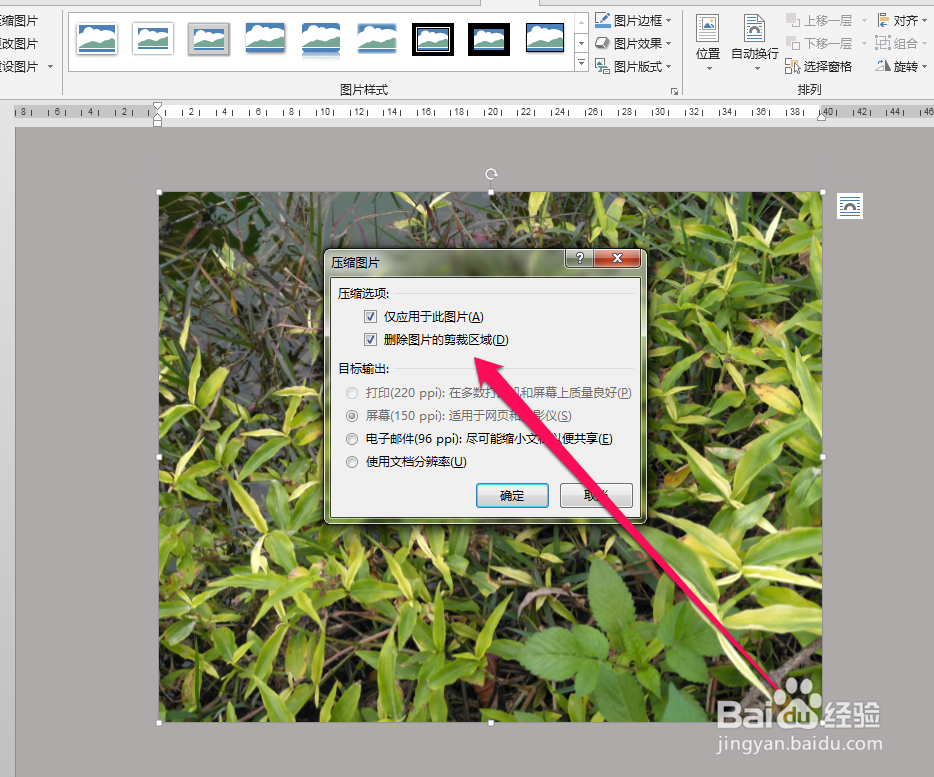The image size is (934, 777).
Task: Click the rotation handle above the picture
Action: pos(491,174)
